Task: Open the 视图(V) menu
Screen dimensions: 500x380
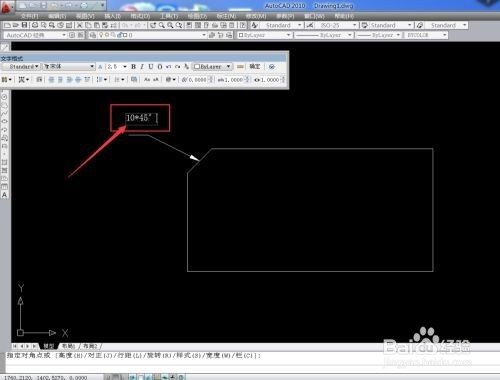Action: [85, 16]
